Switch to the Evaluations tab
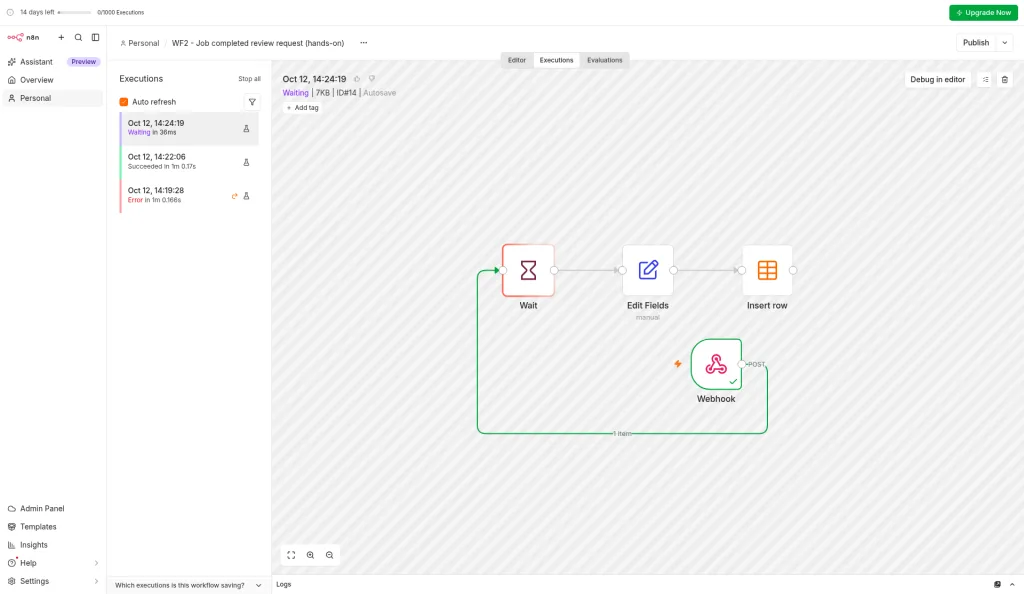This screenshot has width=1024, height=594. 605,60
